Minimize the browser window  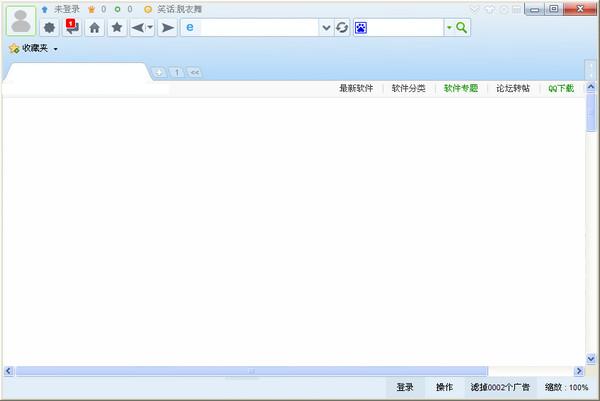click(x=534, y=9)
